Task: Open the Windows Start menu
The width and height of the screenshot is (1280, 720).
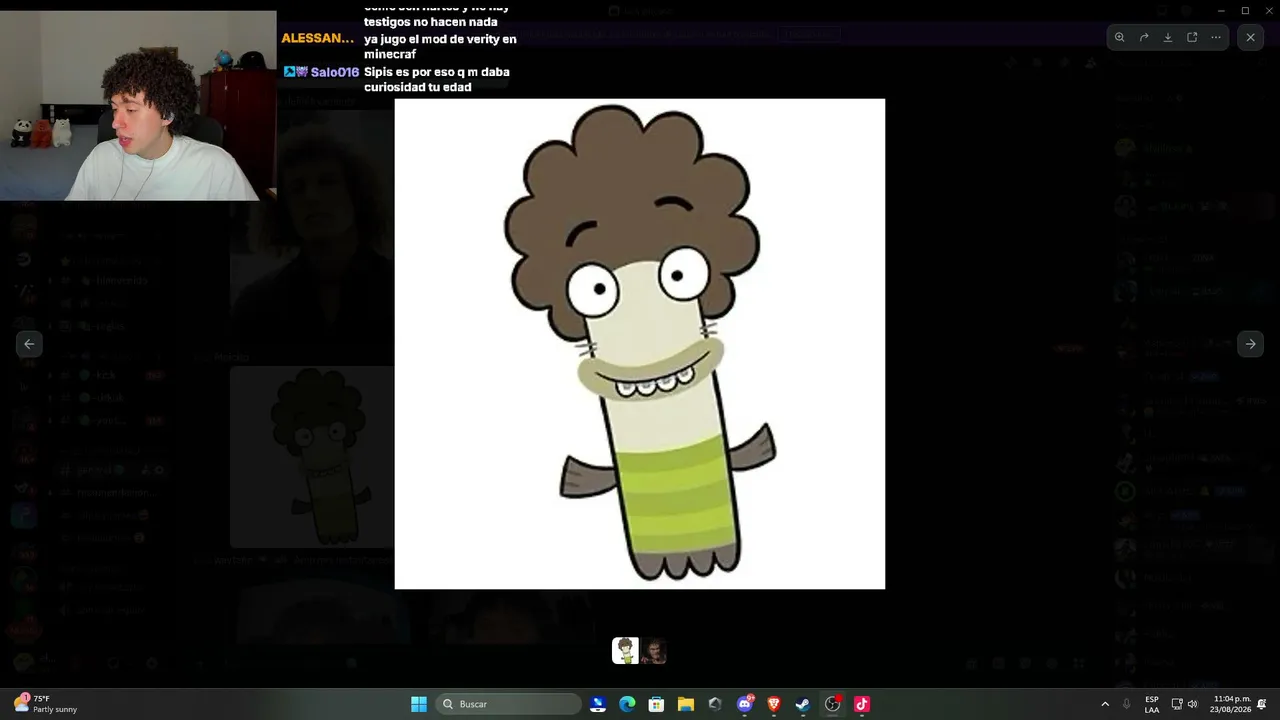Action: click(x=419, y=704)
